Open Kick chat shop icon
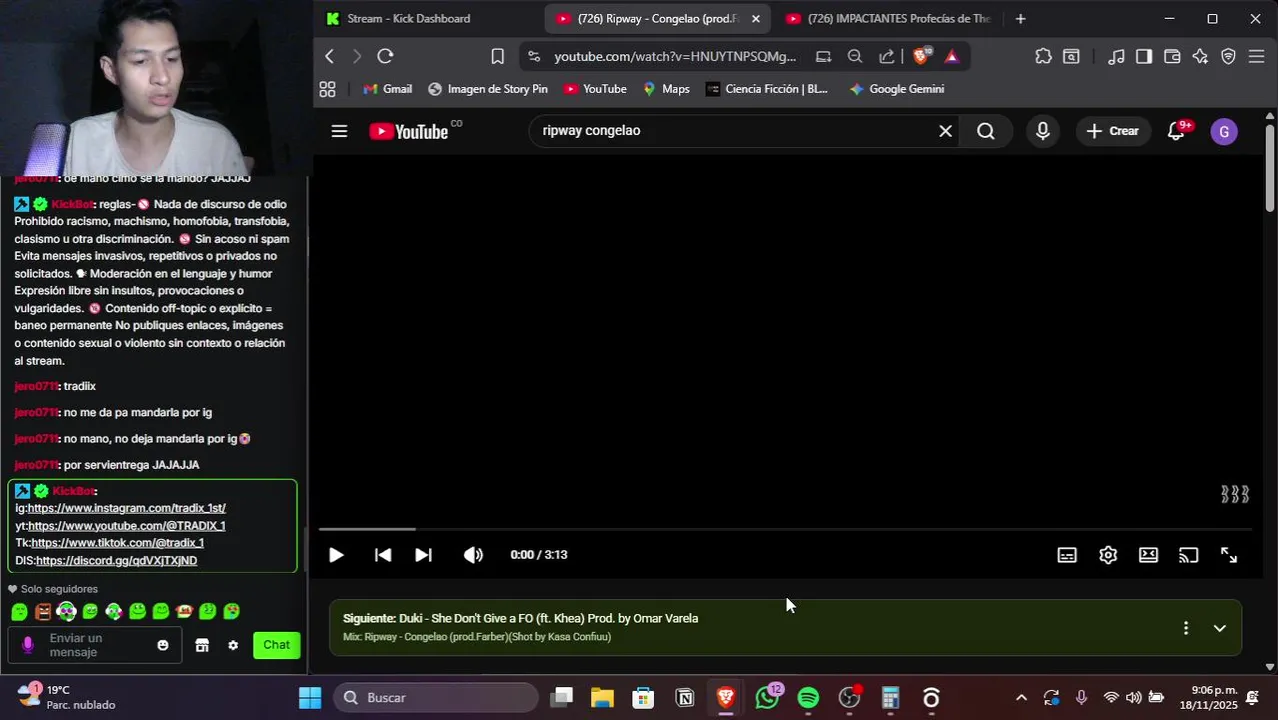1278x720 pixels. (202, 645)
